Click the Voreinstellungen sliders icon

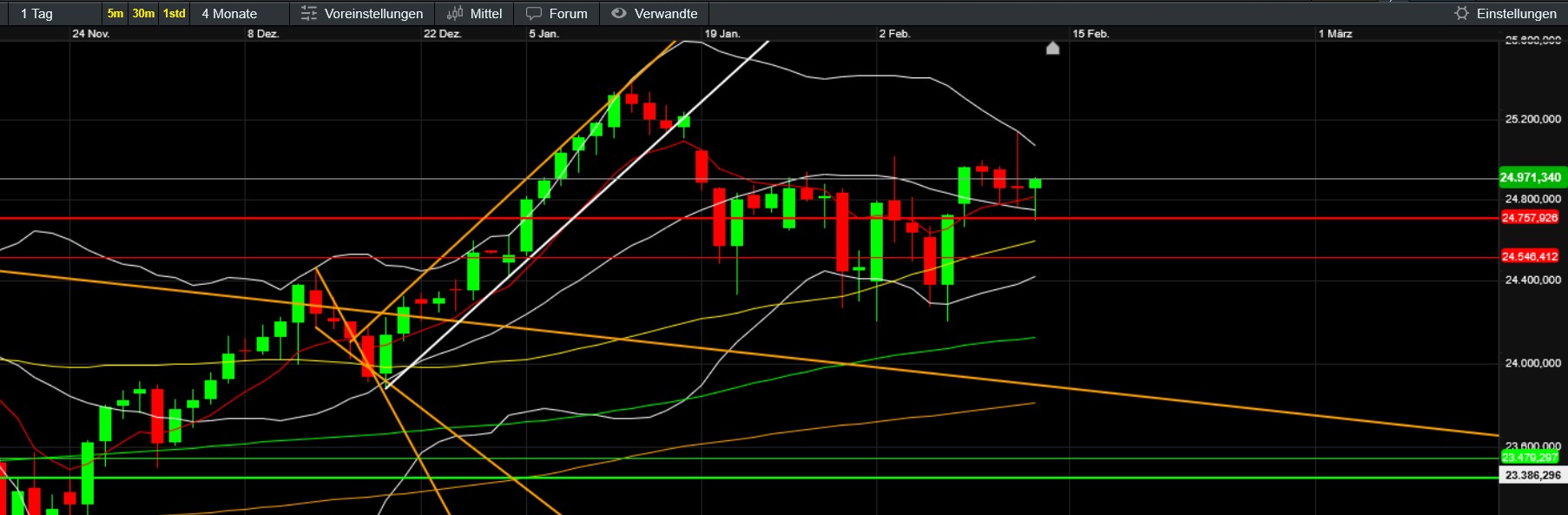308,13
